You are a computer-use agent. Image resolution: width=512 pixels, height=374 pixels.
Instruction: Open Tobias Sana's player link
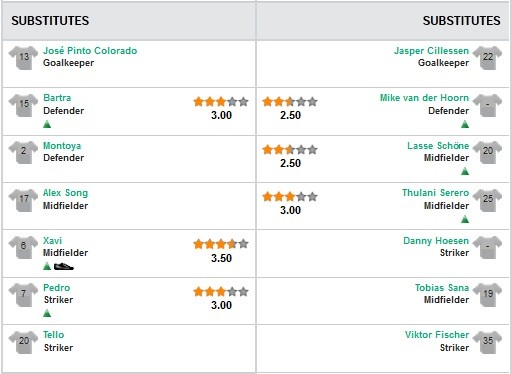pos(442,287)
